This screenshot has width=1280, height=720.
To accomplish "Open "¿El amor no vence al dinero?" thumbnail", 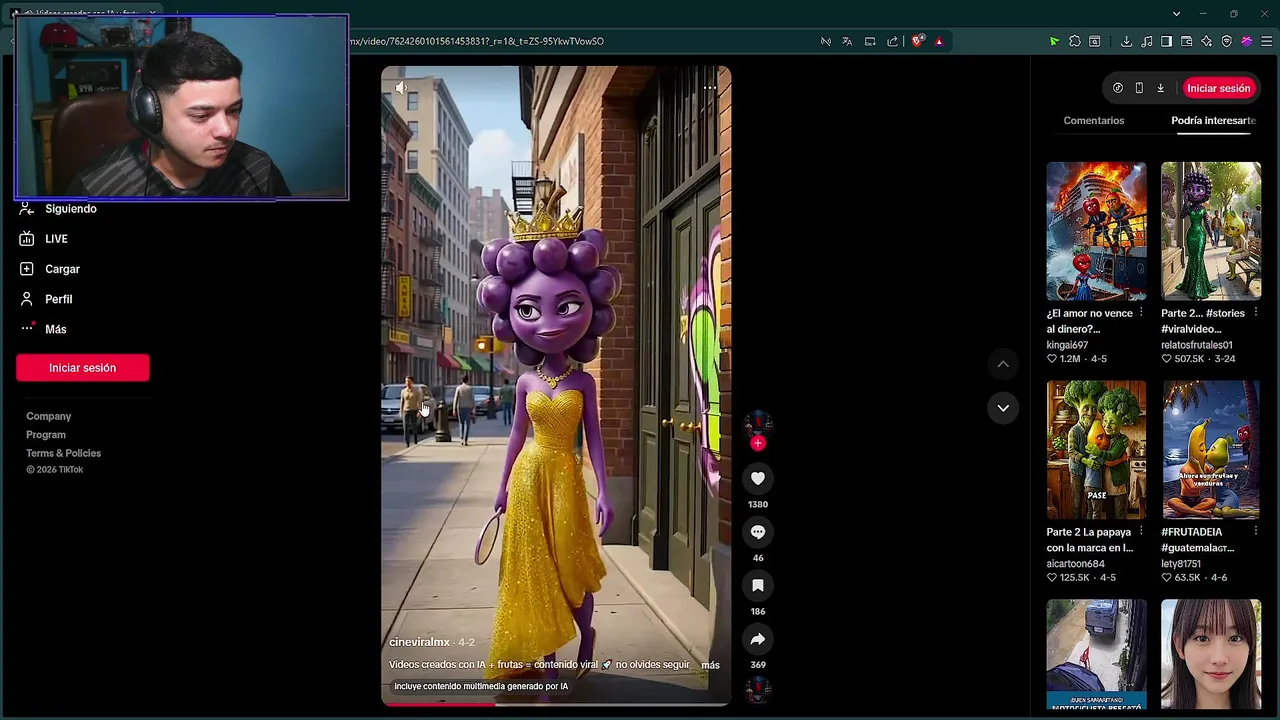I will click(1096, 231).
